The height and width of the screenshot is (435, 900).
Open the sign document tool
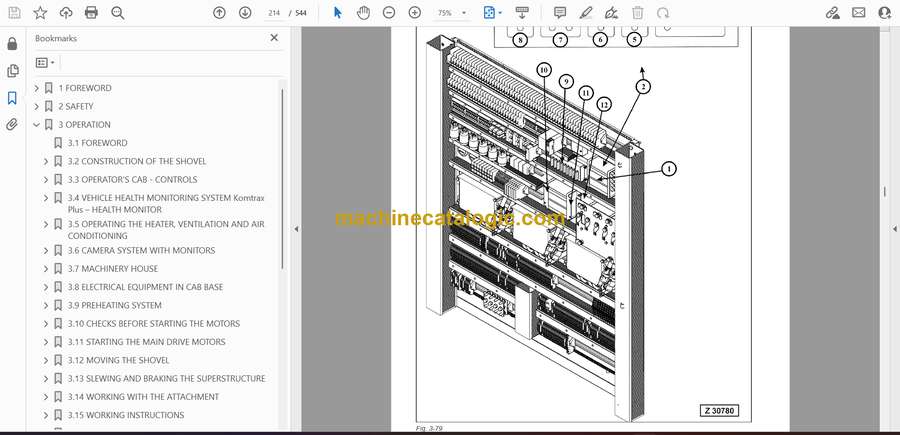tap(611, 13)
